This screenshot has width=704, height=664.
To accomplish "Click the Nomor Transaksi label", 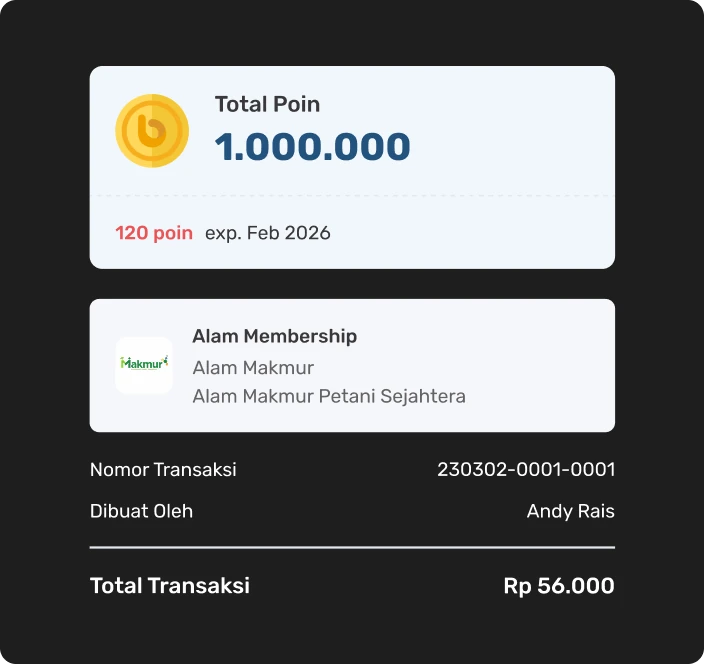I will click(x=163, y=469).
